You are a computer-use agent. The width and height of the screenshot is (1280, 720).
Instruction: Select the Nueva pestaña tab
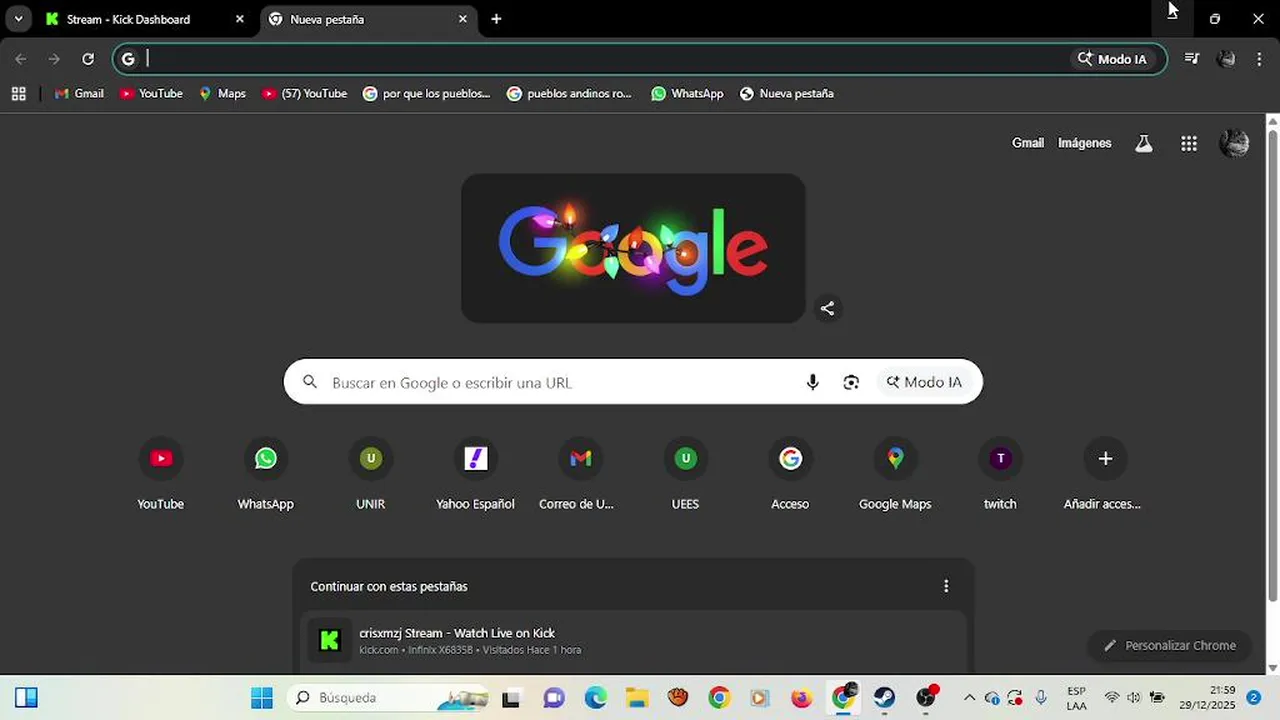tap(367, 19)
